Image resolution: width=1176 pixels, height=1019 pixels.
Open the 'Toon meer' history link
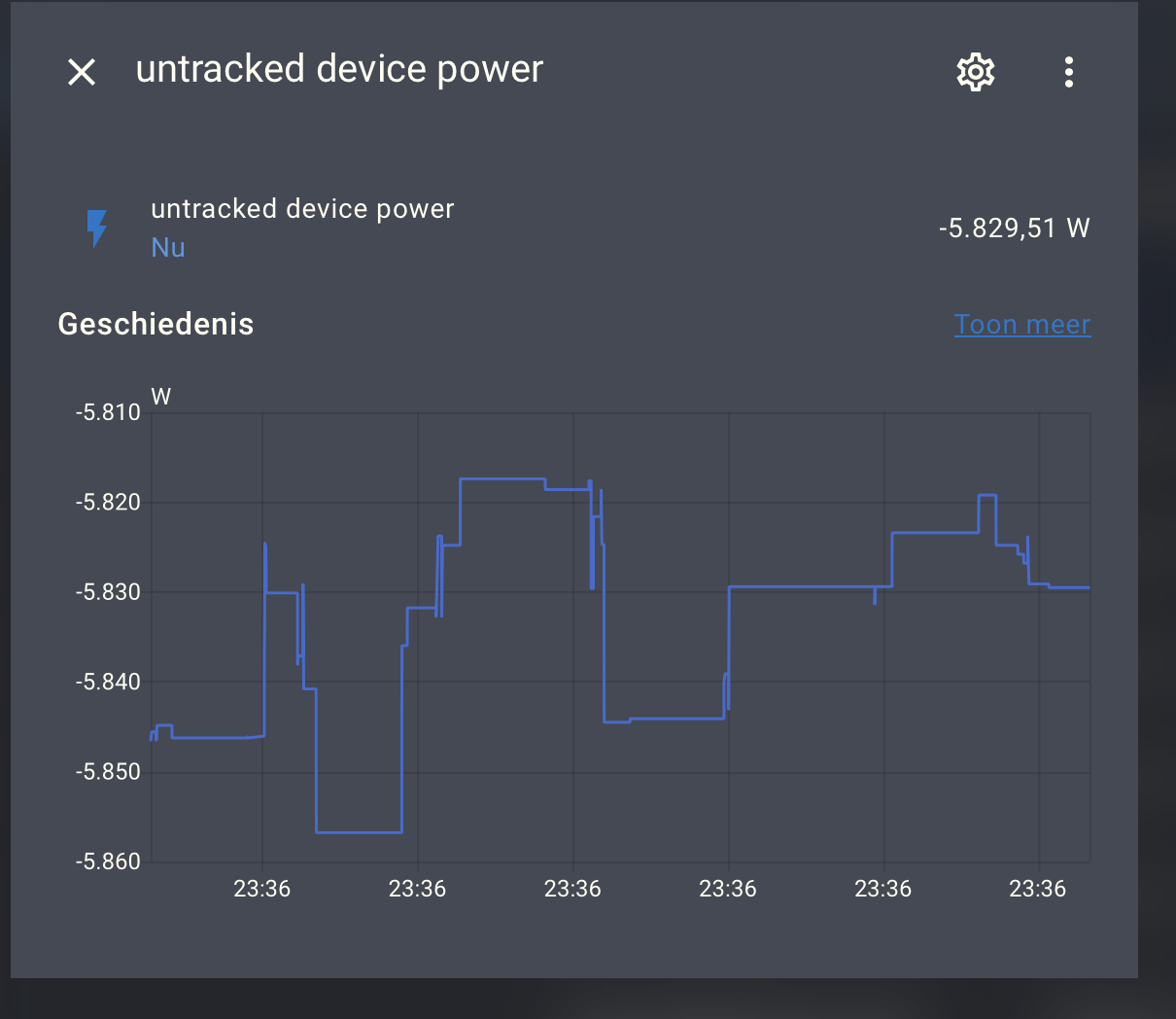(x=1021, y=324)
